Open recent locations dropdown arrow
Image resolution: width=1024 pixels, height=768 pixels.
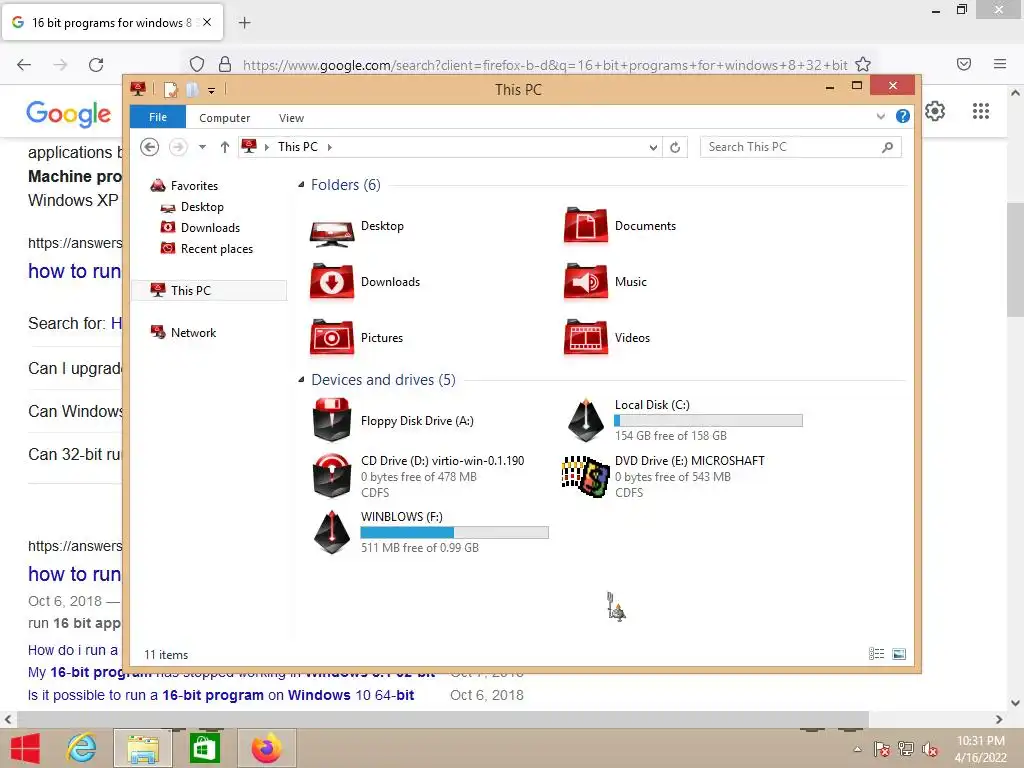202,147
